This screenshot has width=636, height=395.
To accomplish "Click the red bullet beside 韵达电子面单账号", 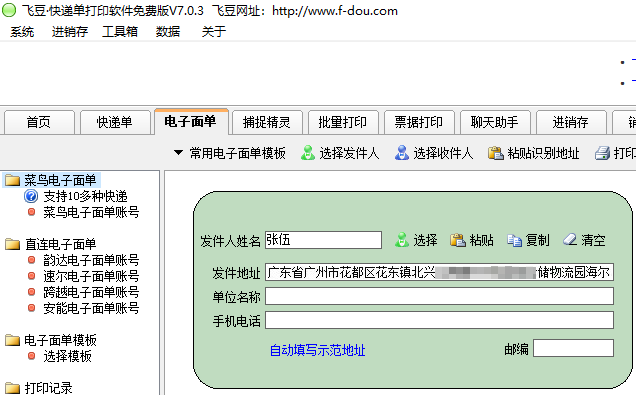I will point(31,260).
